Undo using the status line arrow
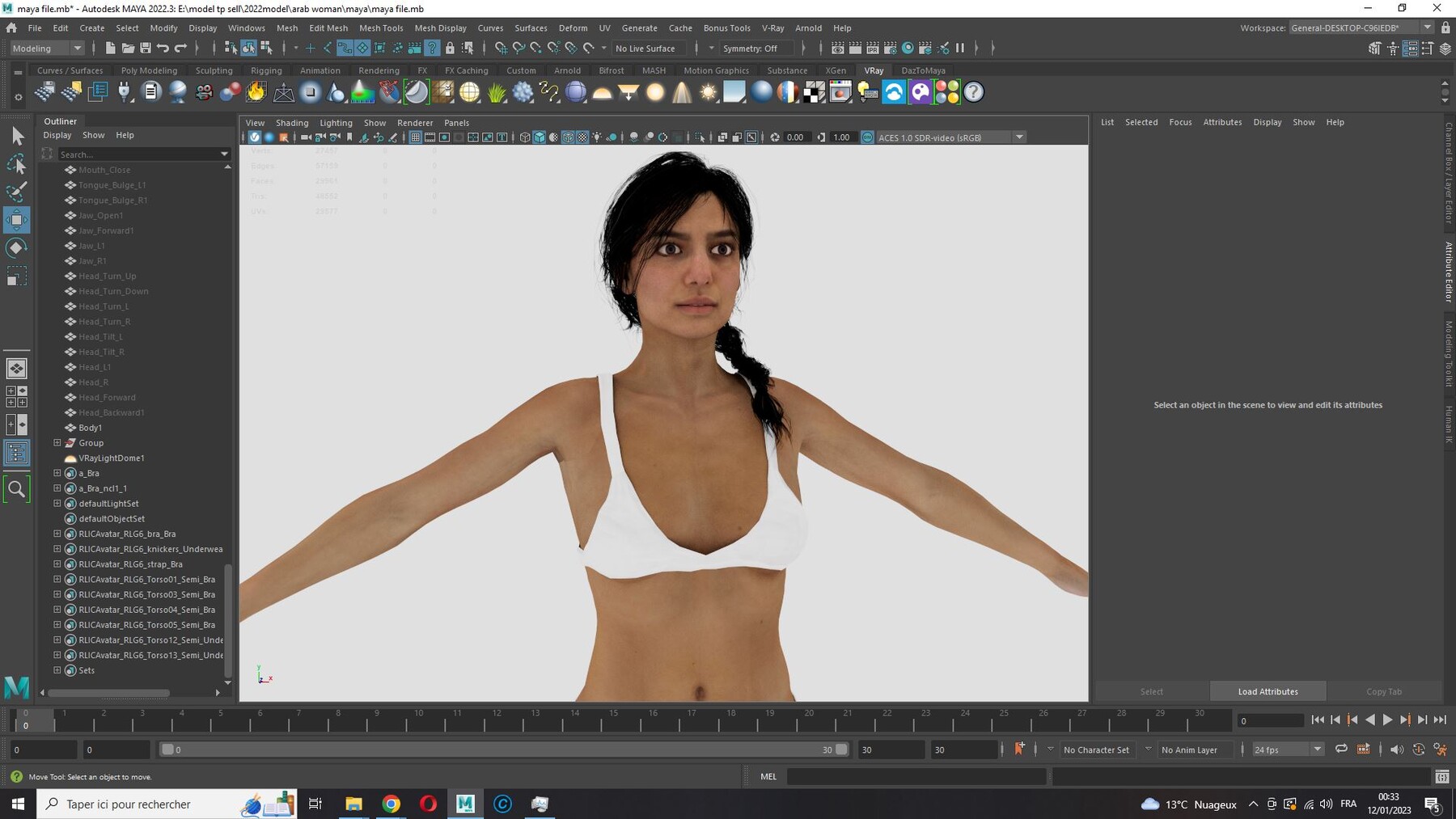 (163, 49)
